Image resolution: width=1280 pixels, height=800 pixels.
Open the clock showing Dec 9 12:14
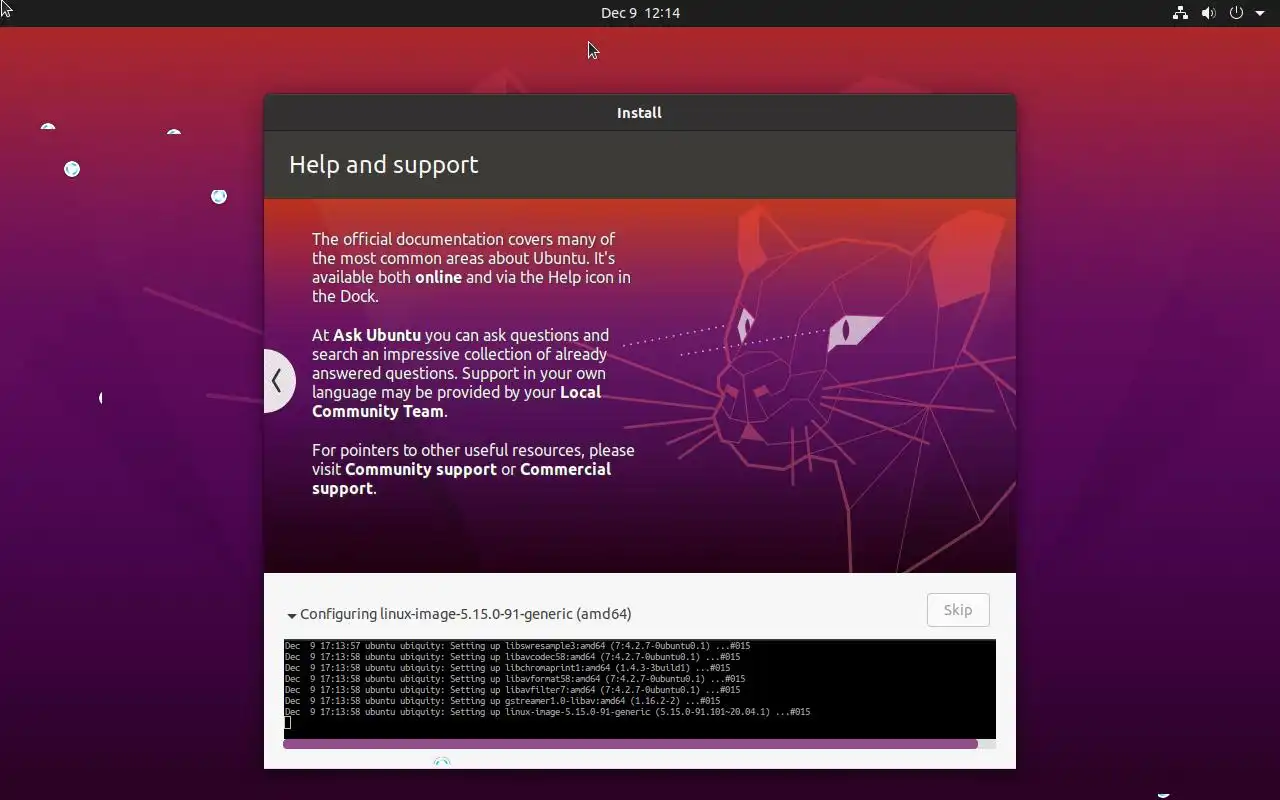[x=640, y=13]
